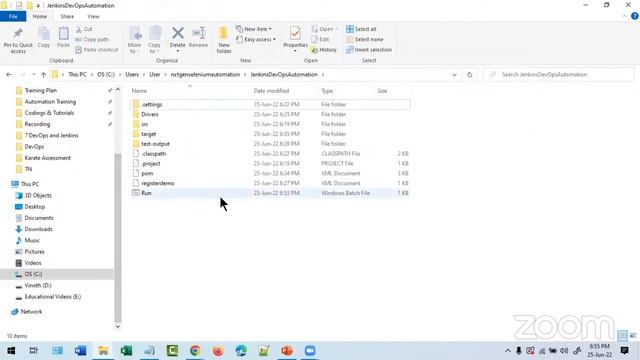Select the target folder
Image resolution: width=640 pixels, height=360 pixels.
click(270, 134)
